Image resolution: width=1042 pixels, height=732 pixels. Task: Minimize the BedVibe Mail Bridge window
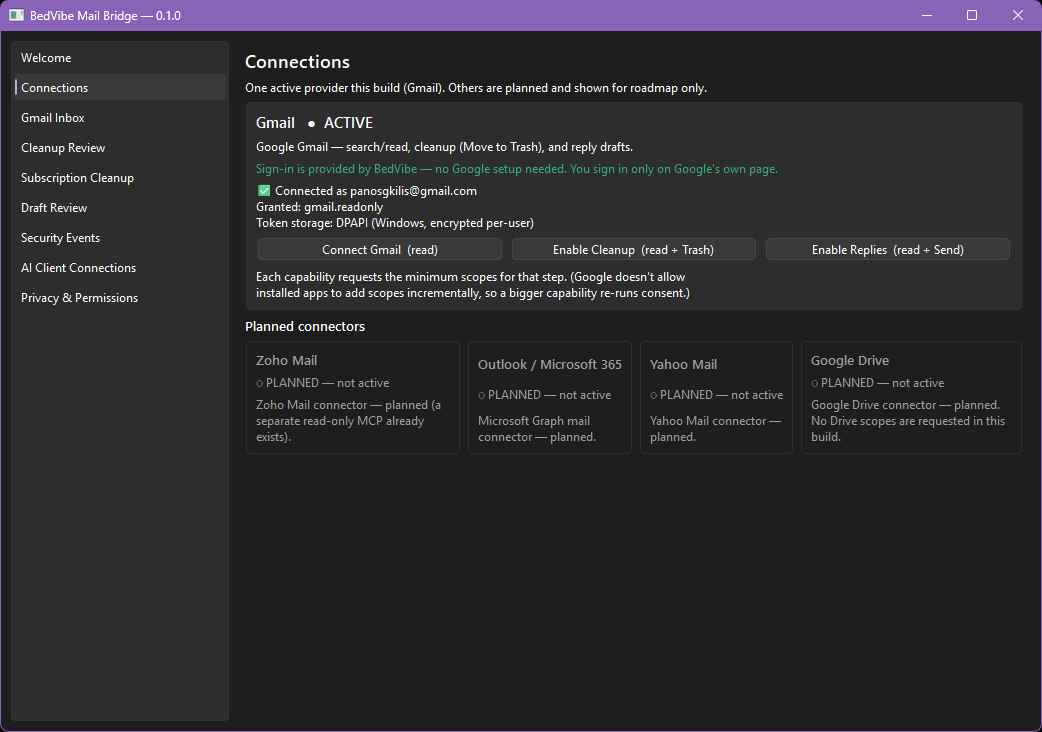[x=927, y=15]
